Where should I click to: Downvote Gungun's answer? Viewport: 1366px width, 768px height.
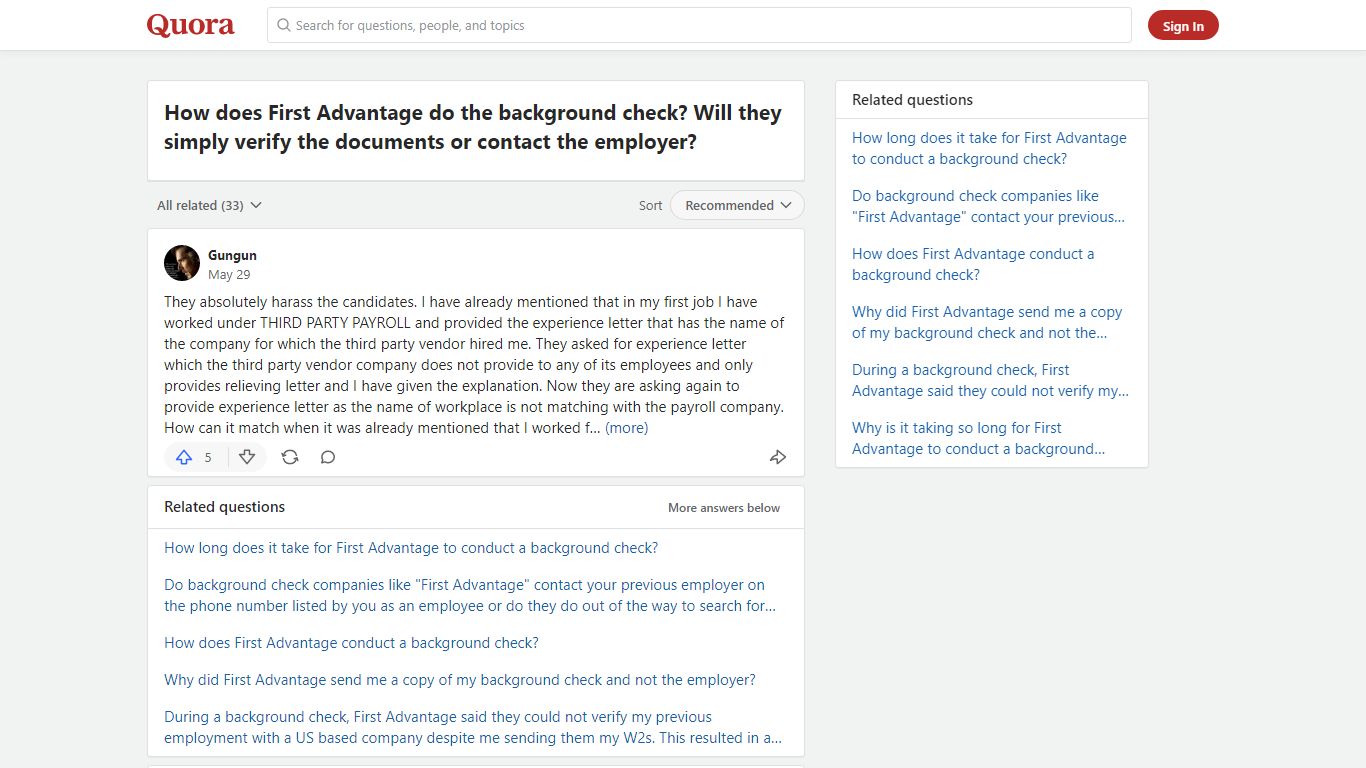point(247,457)
